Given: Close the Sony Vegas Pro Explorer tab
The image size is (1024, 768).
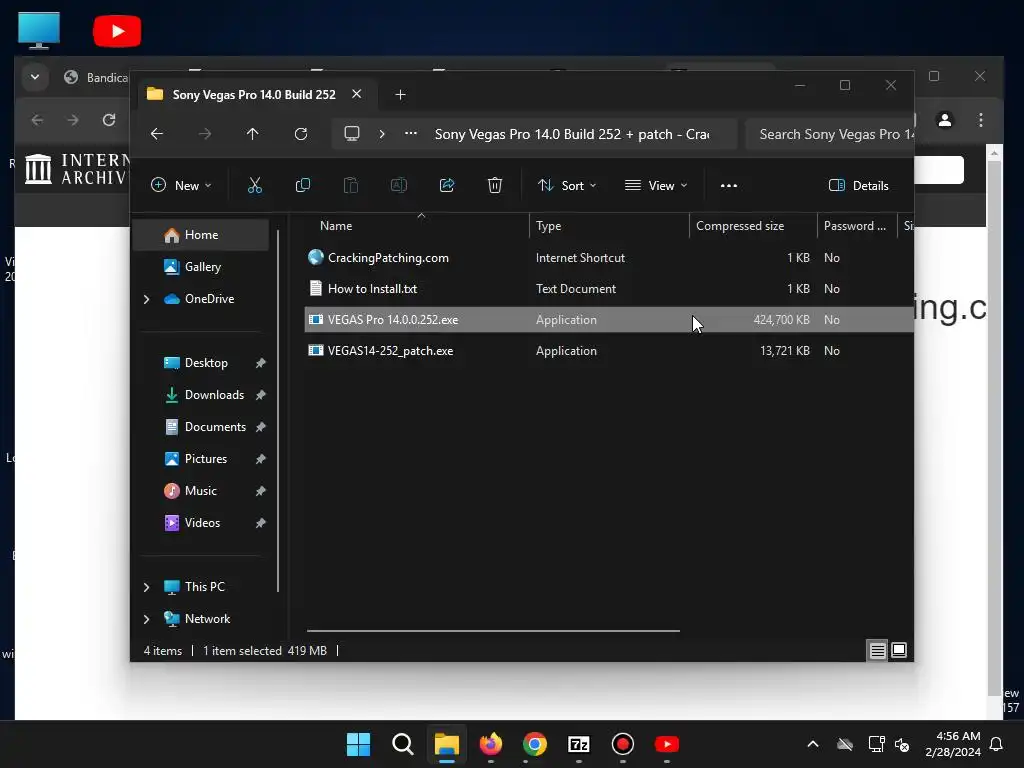Looking at the screenshot, I should tap(357, 94).
